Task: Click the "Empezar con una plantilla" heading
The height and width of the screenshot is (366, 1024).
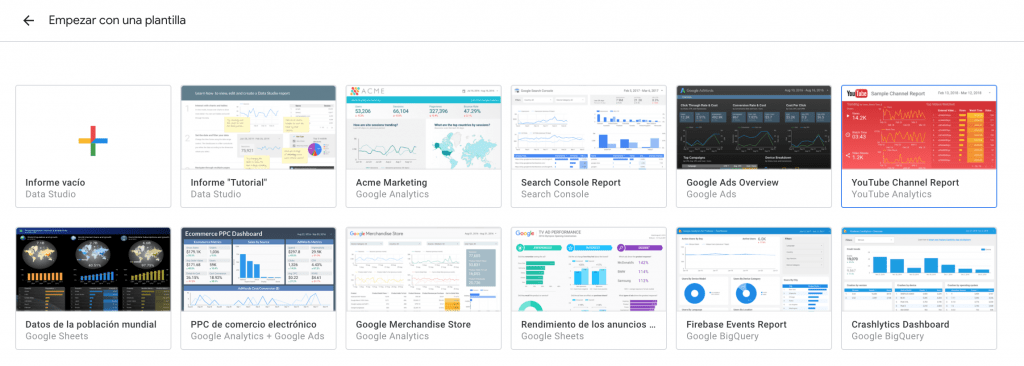Action: 118,20
